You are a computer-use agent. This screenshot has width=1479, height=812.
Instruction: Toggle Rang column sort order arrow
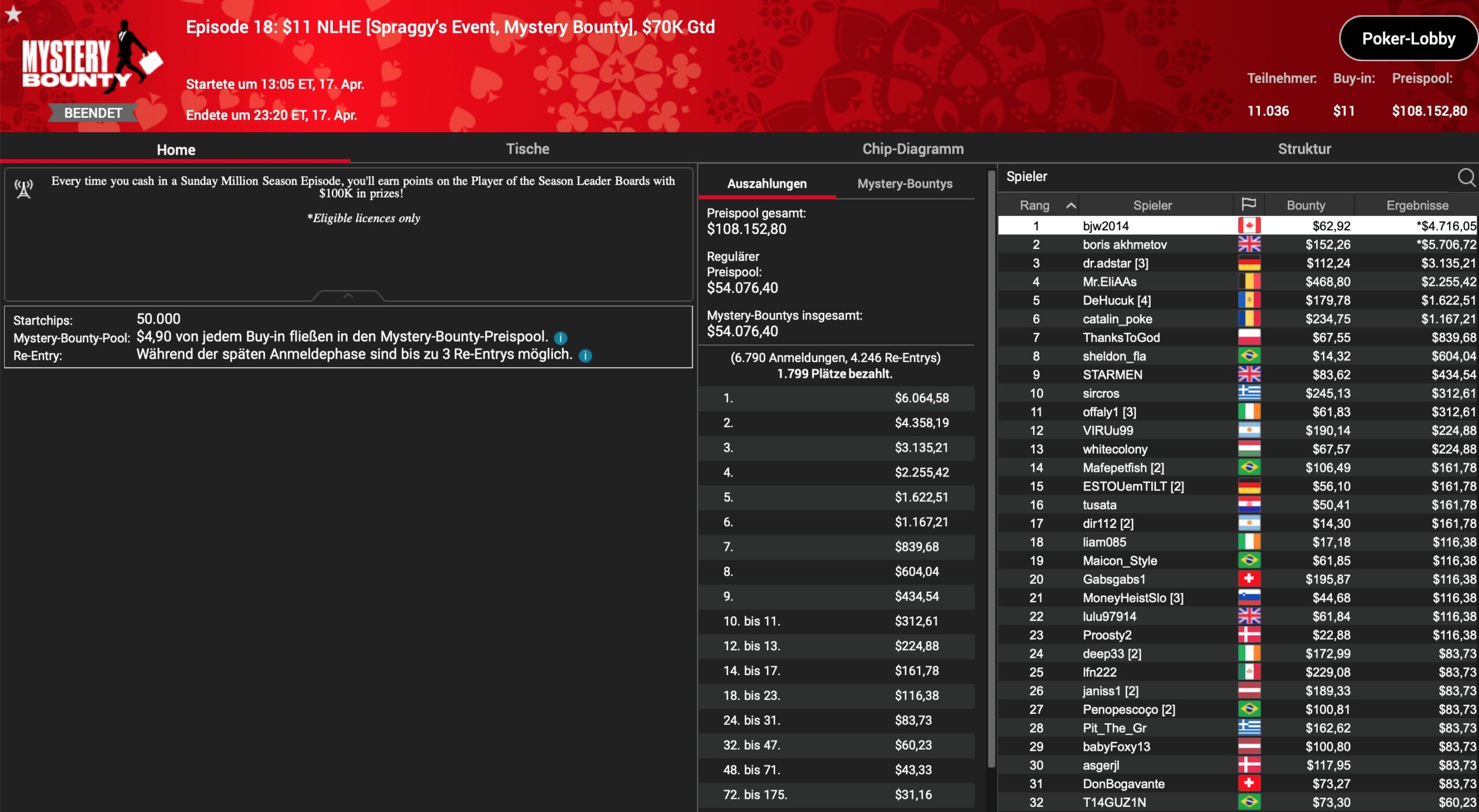[x=1071, y=206]
